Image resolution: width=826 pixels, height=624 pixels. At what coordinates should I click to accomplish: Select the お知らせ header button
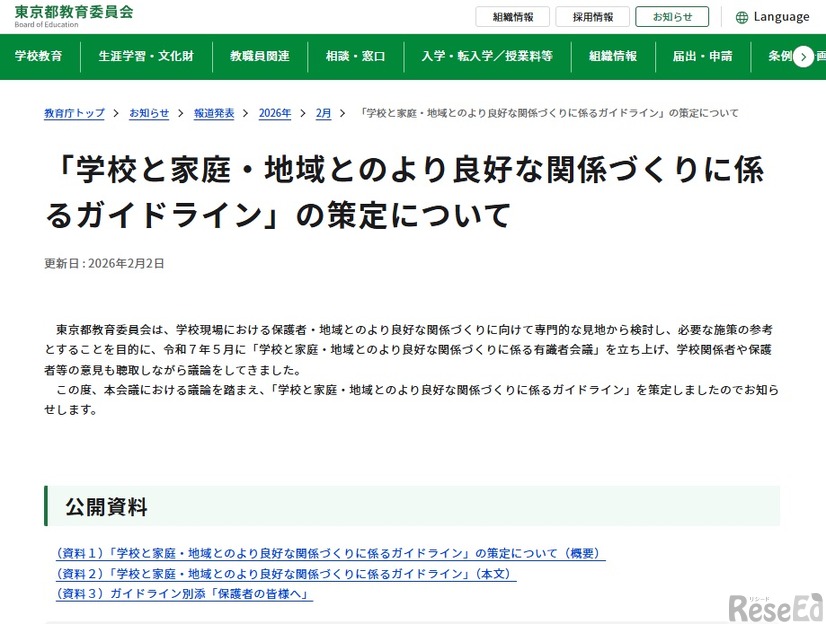pyautogui.click(x=672, y=16)
